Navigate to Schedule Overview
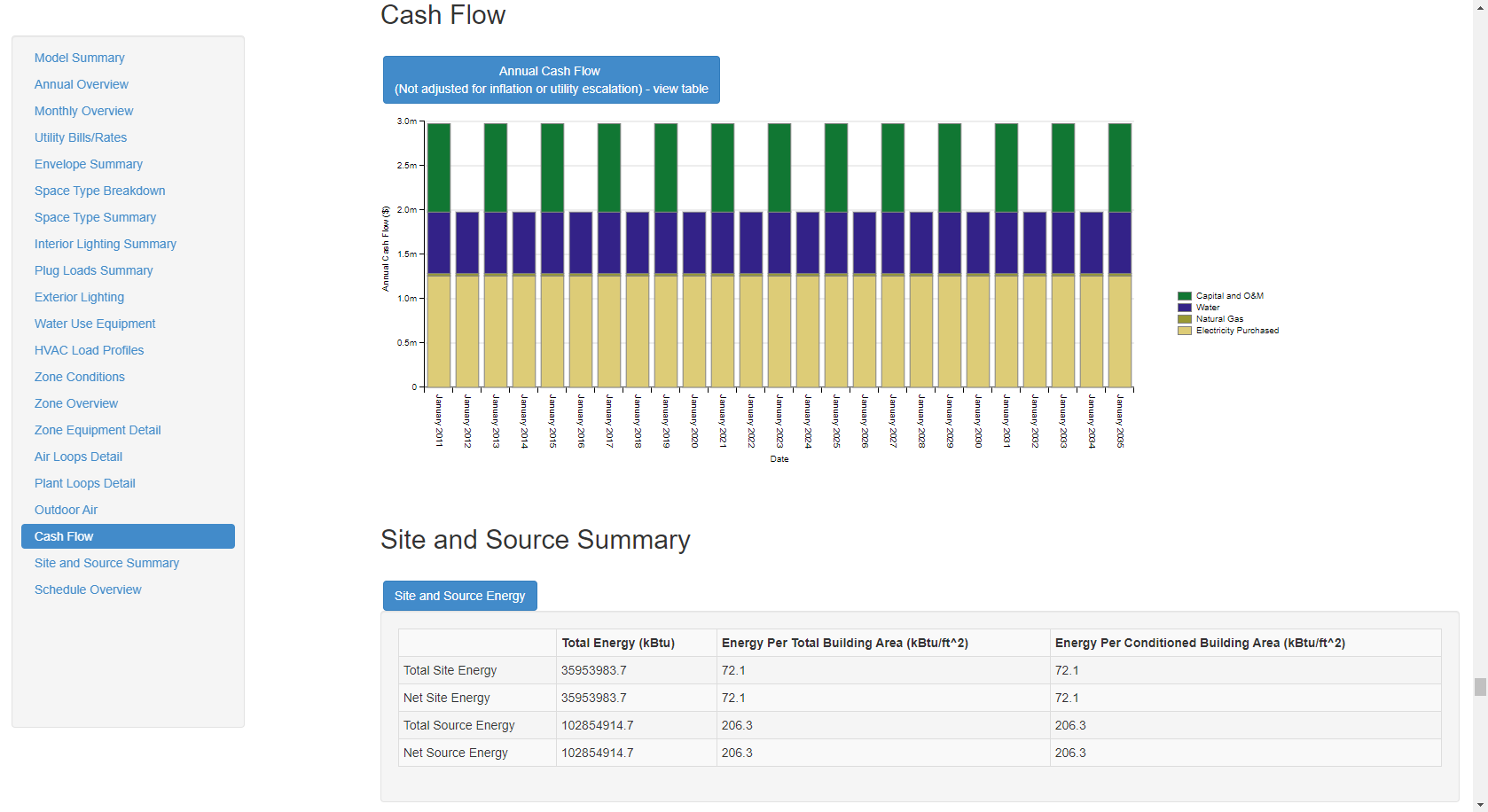This screenshot has height=812, width=1488. (x=88, y=589)
